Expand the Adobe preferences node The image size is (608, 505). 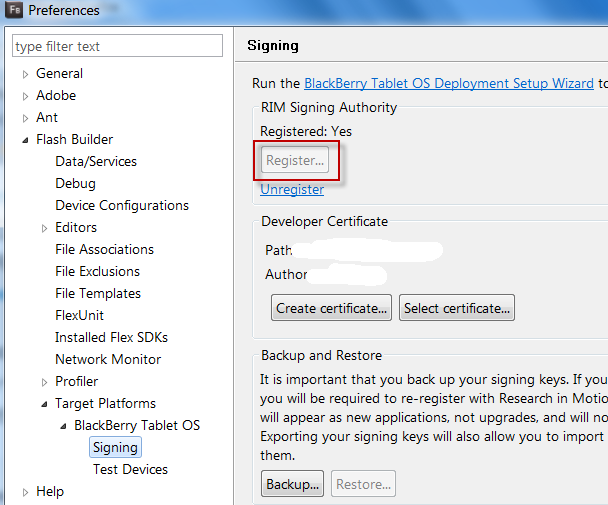coord(25,96)
